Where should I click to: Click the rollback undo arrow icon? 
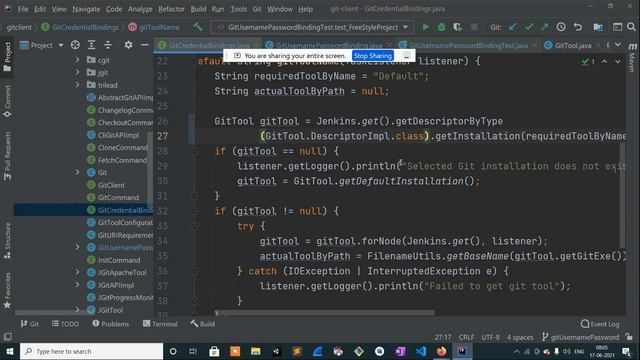point(578,27)
